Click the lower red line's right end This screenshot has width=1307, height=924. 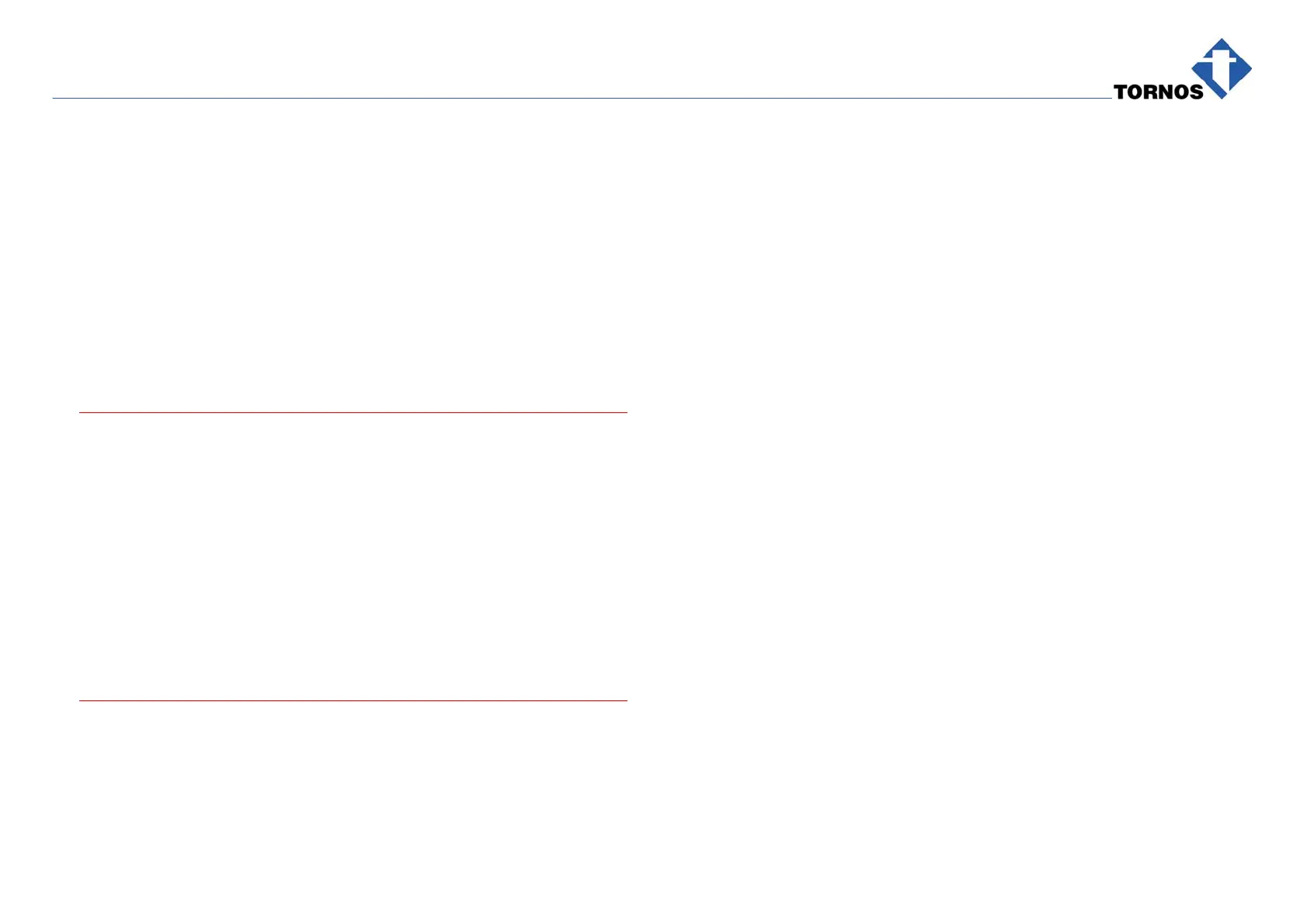625,700
